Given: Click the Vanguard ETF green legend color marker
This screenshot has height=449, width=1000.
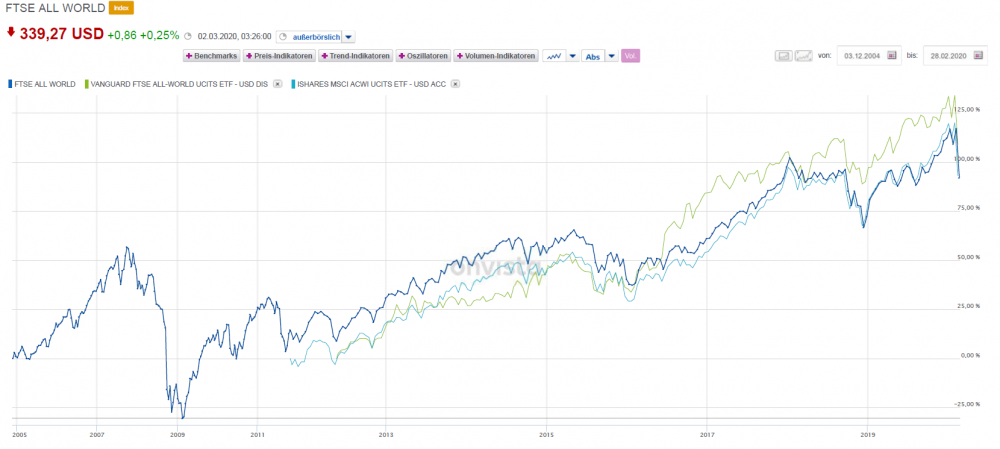Looking at the screenshot, I should pos(86,84).
